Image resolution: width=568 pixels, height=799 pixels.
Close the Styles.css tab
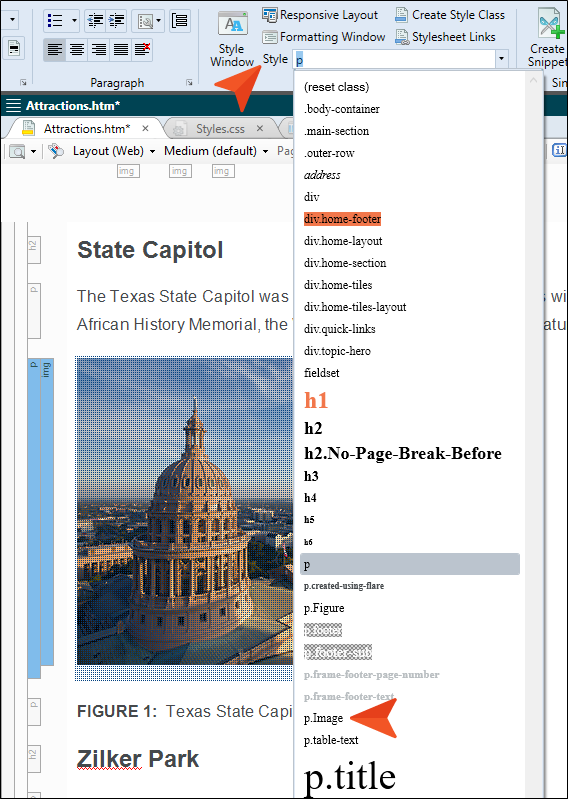pos(260,128)
